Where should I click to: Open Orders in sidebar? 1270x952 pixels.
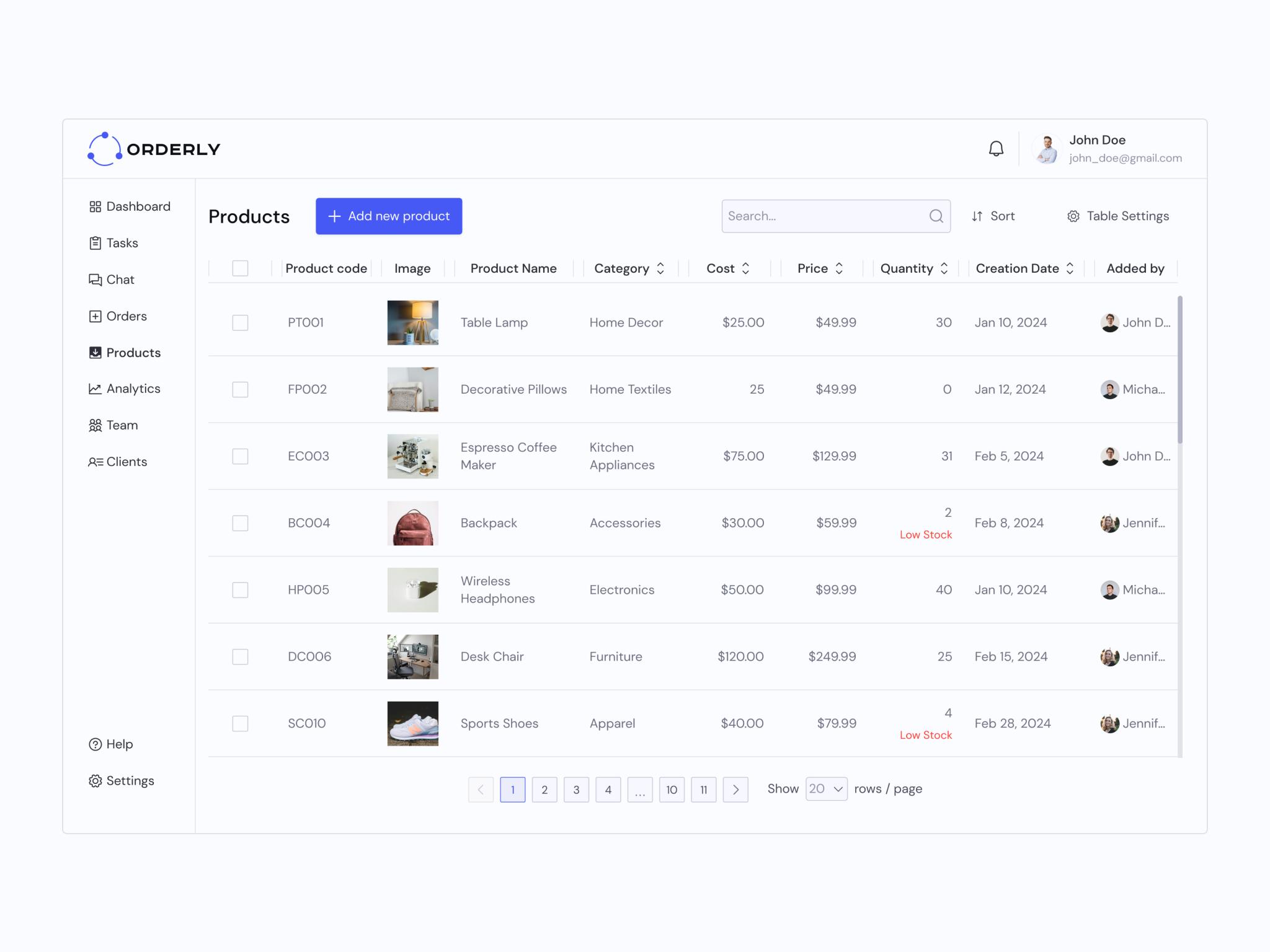[118, 316]
